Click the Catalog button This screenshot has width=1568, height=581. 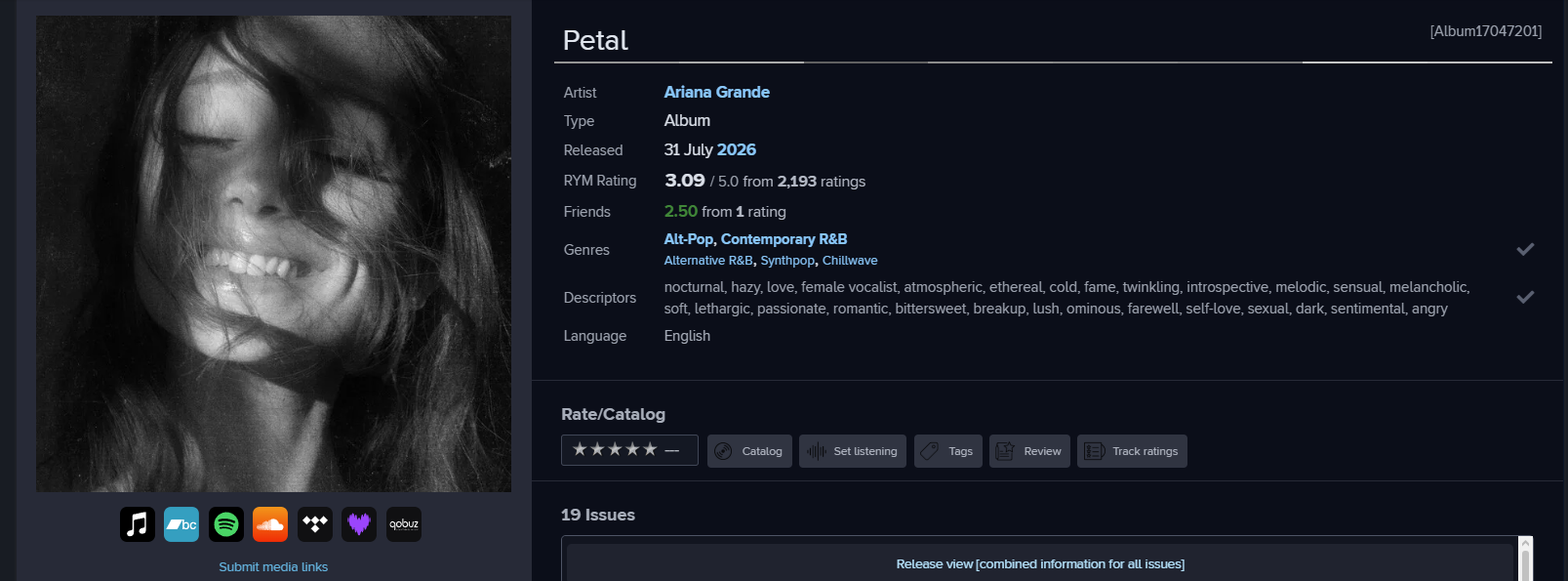coord(749,451)
